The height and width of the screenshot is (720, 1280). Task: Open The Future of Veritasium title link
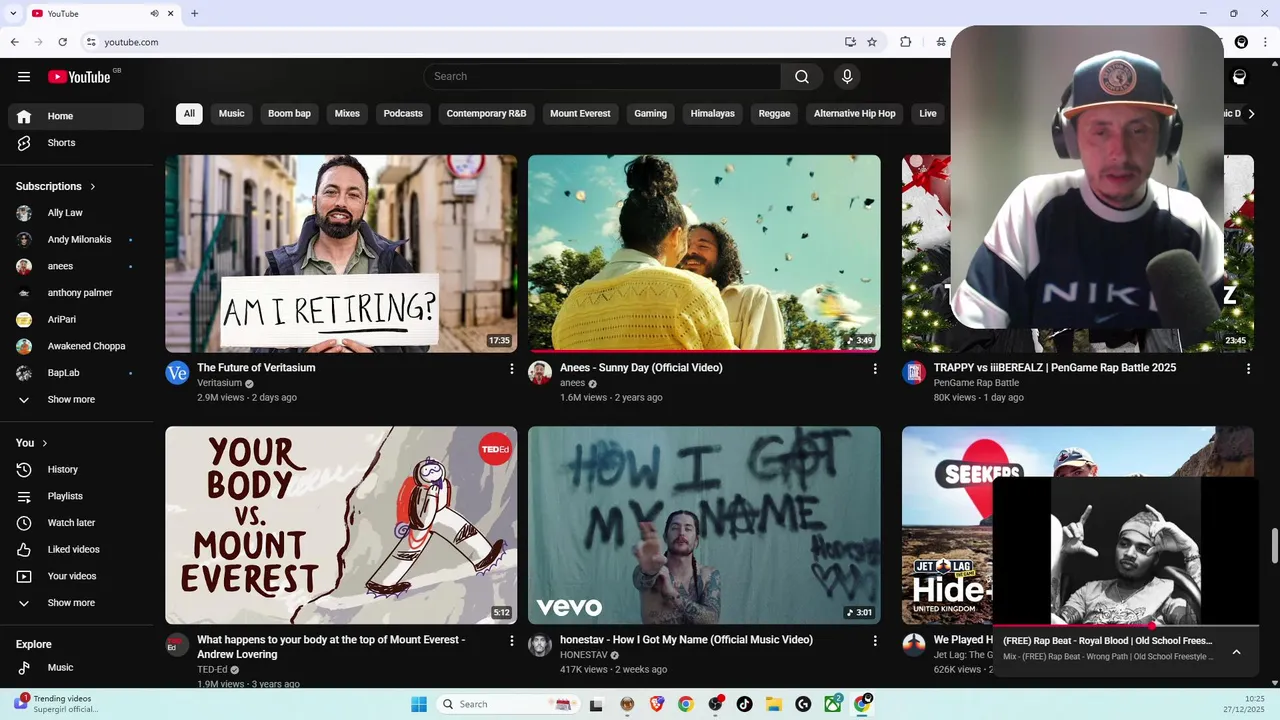click(256, 368)
